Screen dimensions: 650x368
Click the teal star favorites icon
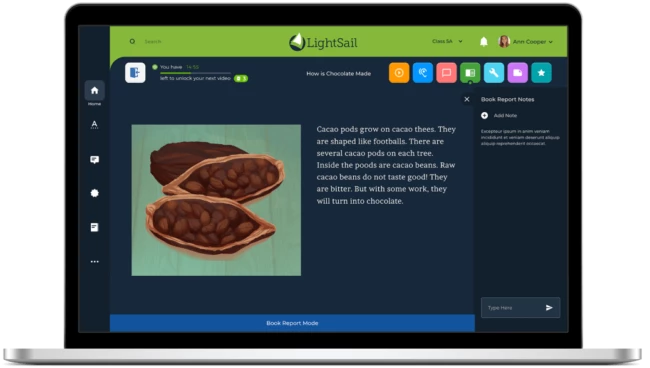coord(541,73)
